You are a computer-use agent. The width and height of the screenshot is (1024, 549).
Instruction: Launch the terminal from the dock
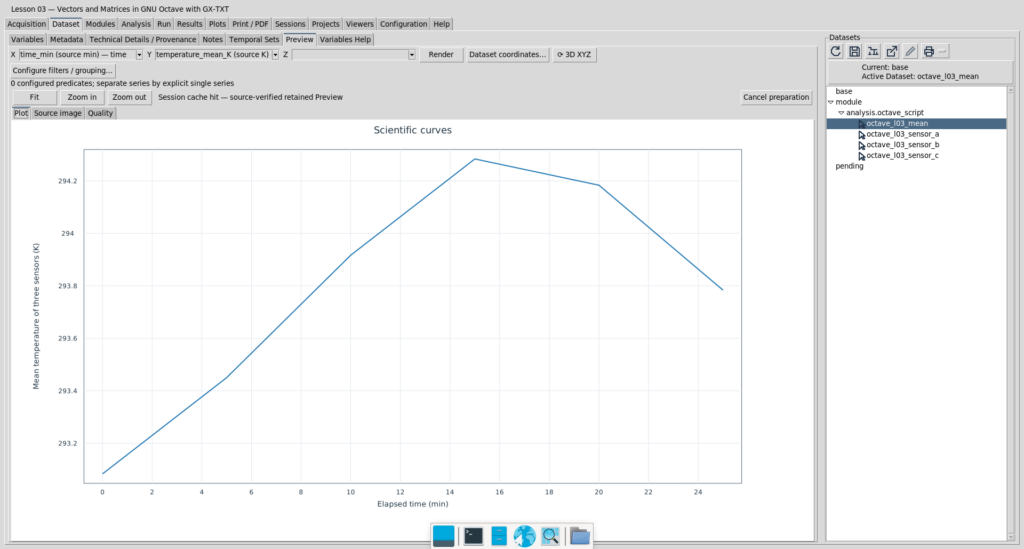tap(473, 536)
